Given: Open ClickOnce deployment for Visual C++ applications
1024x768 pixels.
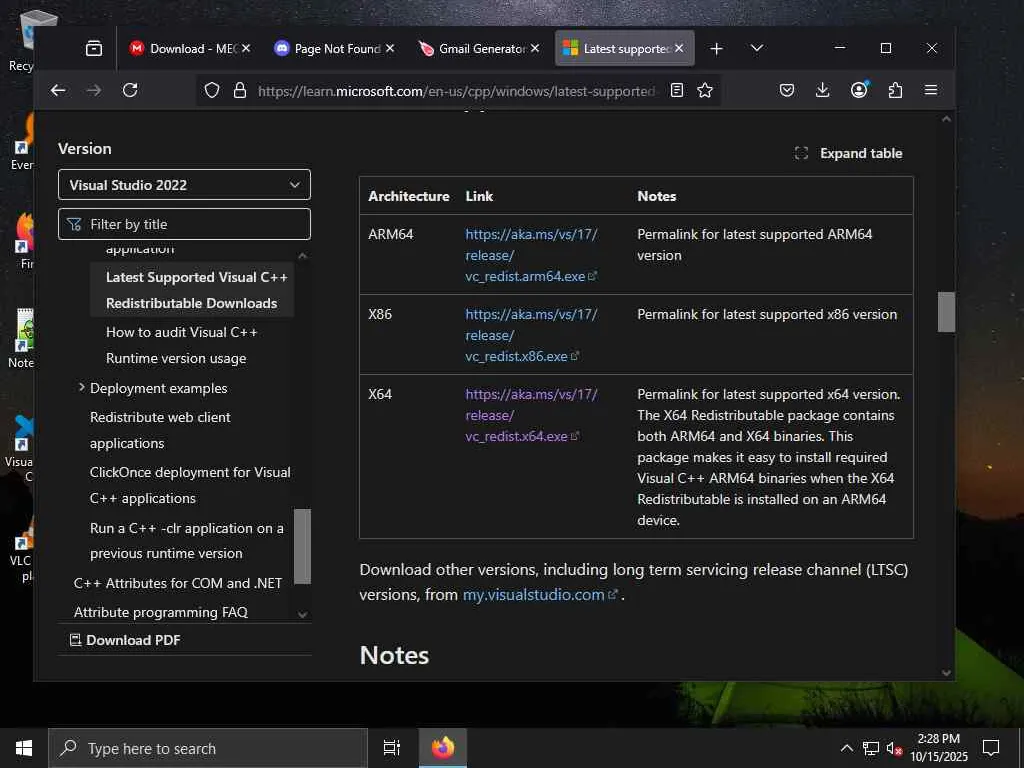Looking at the screenshot, I should pos(190,485).
